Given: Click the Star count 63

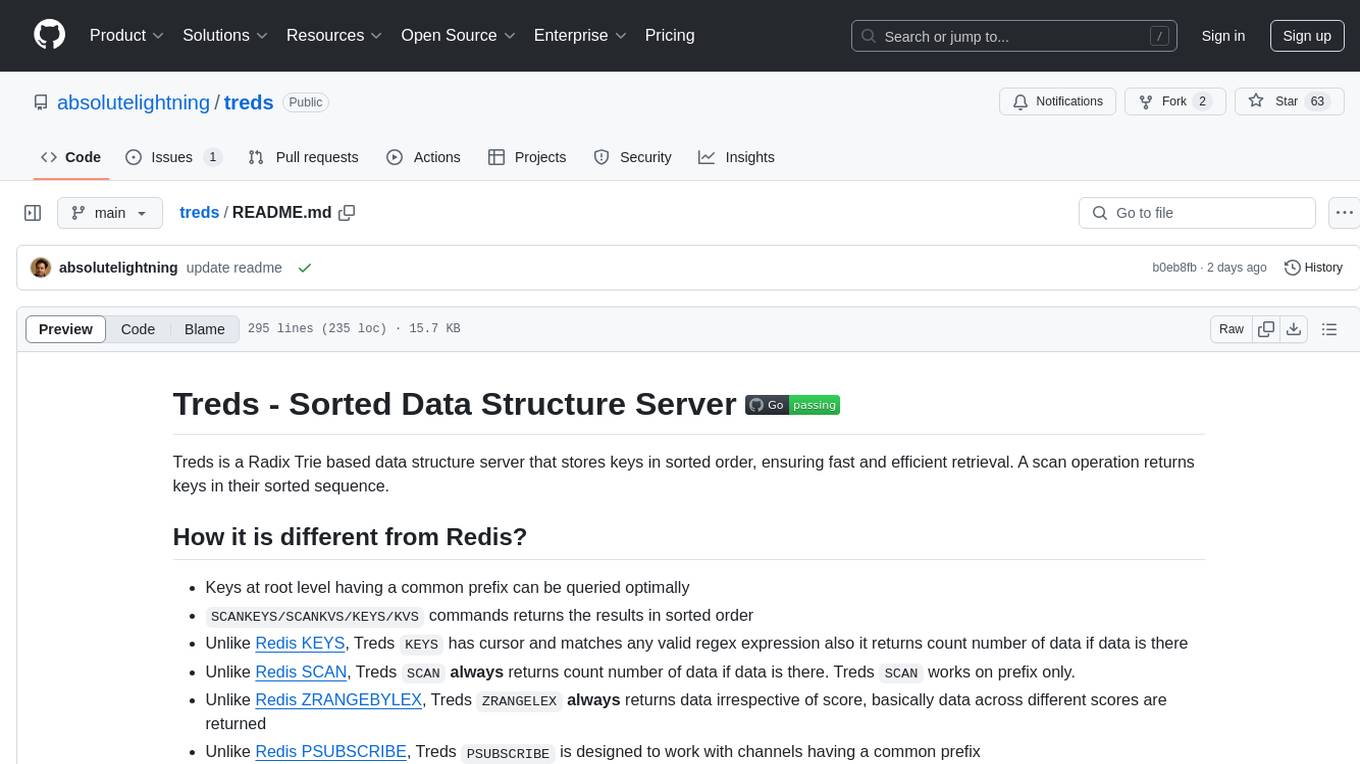Looking at the screenshot, I should tap(1317, 101).
